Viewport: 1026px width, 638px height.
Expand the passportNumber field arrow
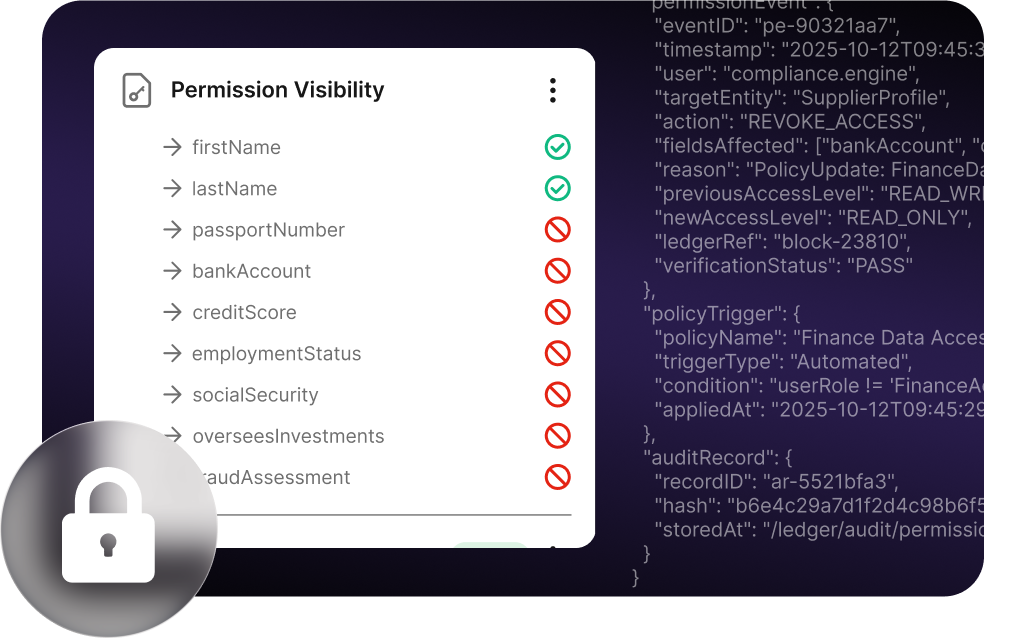click(172, 230)
